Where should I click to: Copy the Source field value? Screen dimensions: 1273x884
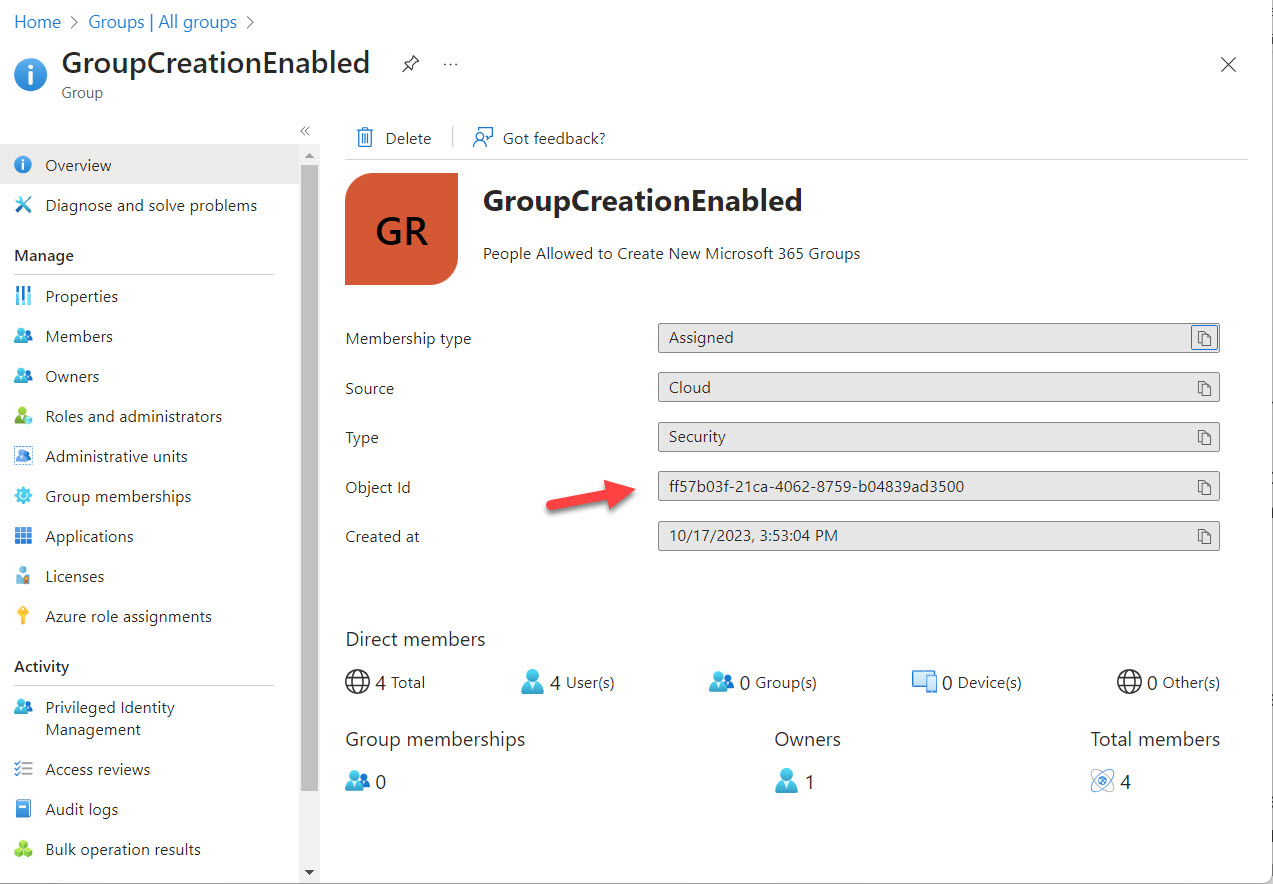pos(1204,388)
